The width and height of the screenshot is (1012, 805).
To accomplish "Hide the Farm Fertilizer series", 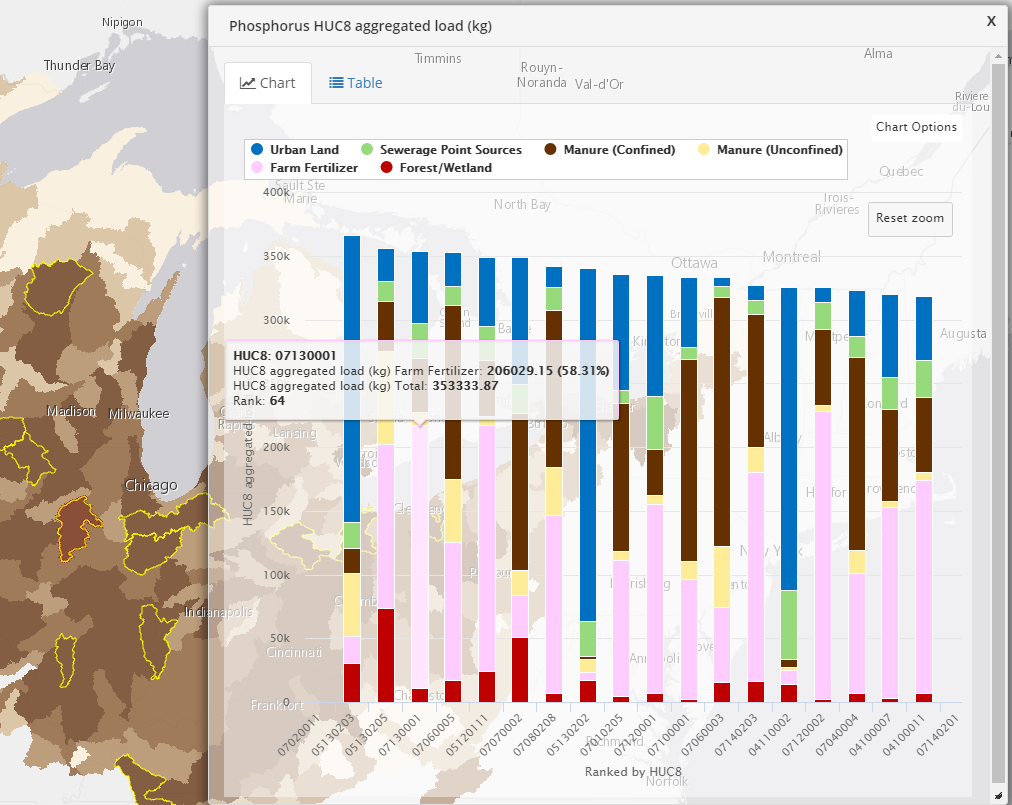I will click(313, 168).
